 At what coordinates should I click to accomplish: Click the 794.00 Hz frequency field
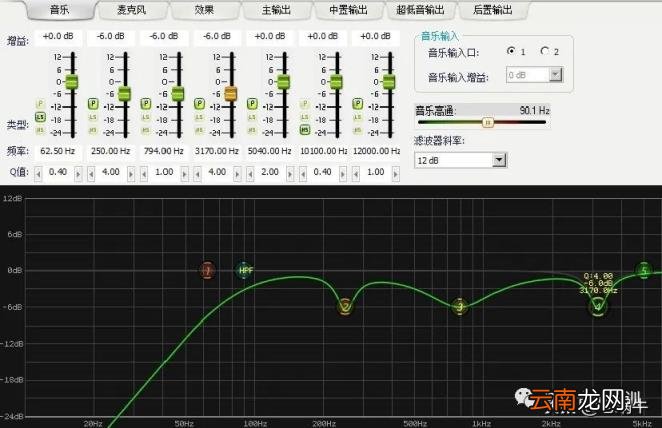(164, 151)
